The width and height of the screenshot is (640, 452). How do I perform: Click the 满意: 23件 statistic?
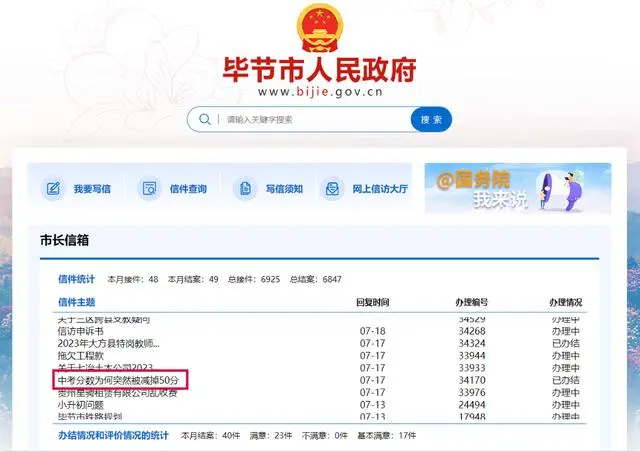point(271,436)
